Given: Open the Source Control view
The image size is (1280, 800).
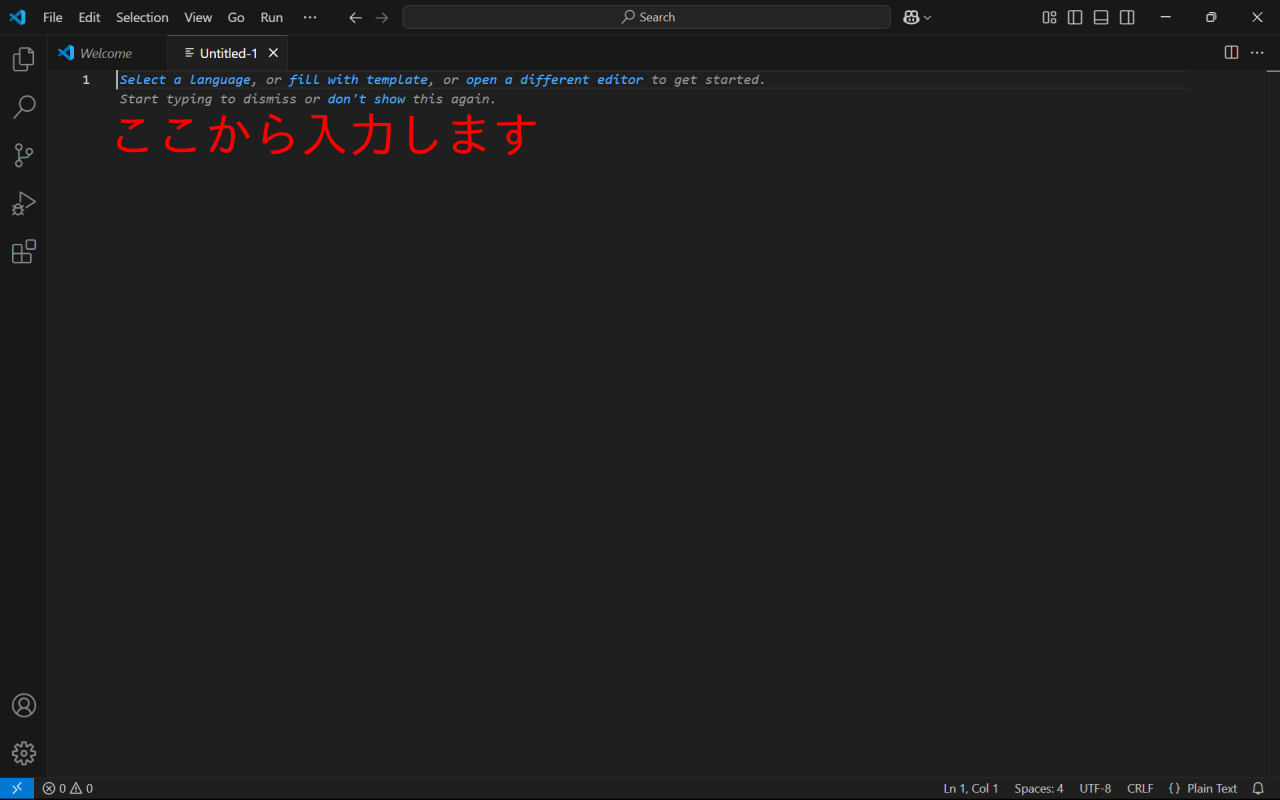Looking at the screenshot, I should [23, 155].
